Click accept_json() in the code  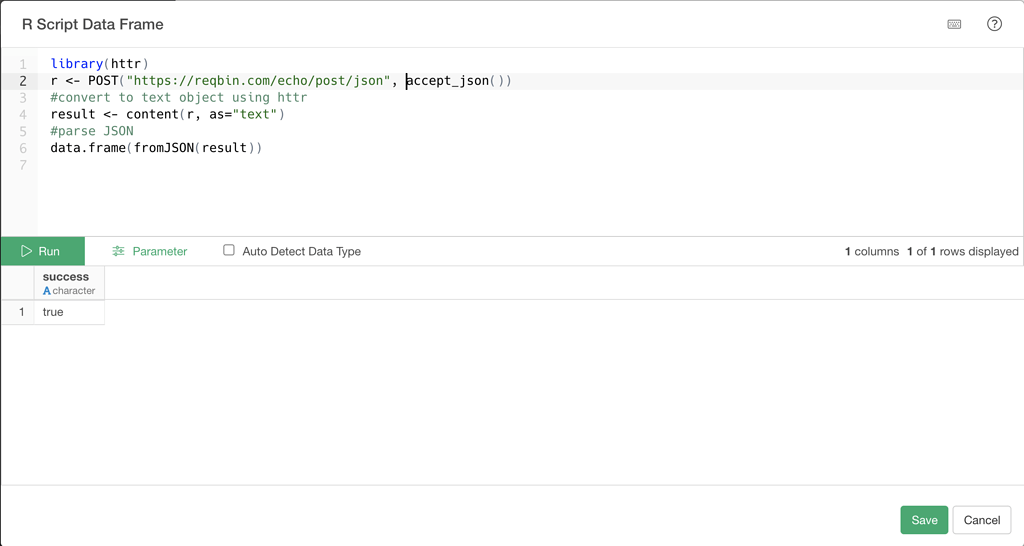point(455,81)
